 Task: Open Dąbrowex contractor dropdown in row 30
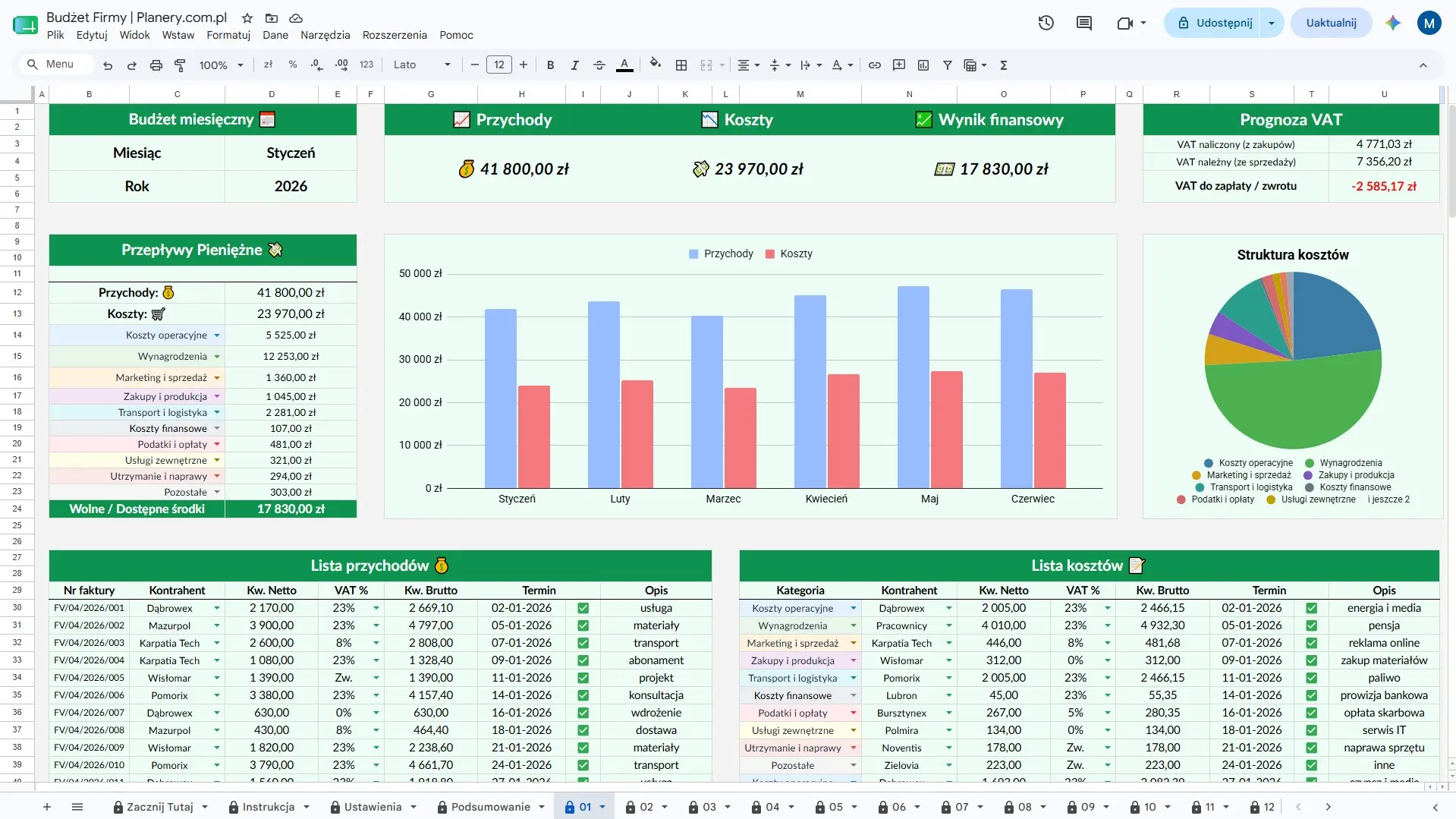pos(217,608)
